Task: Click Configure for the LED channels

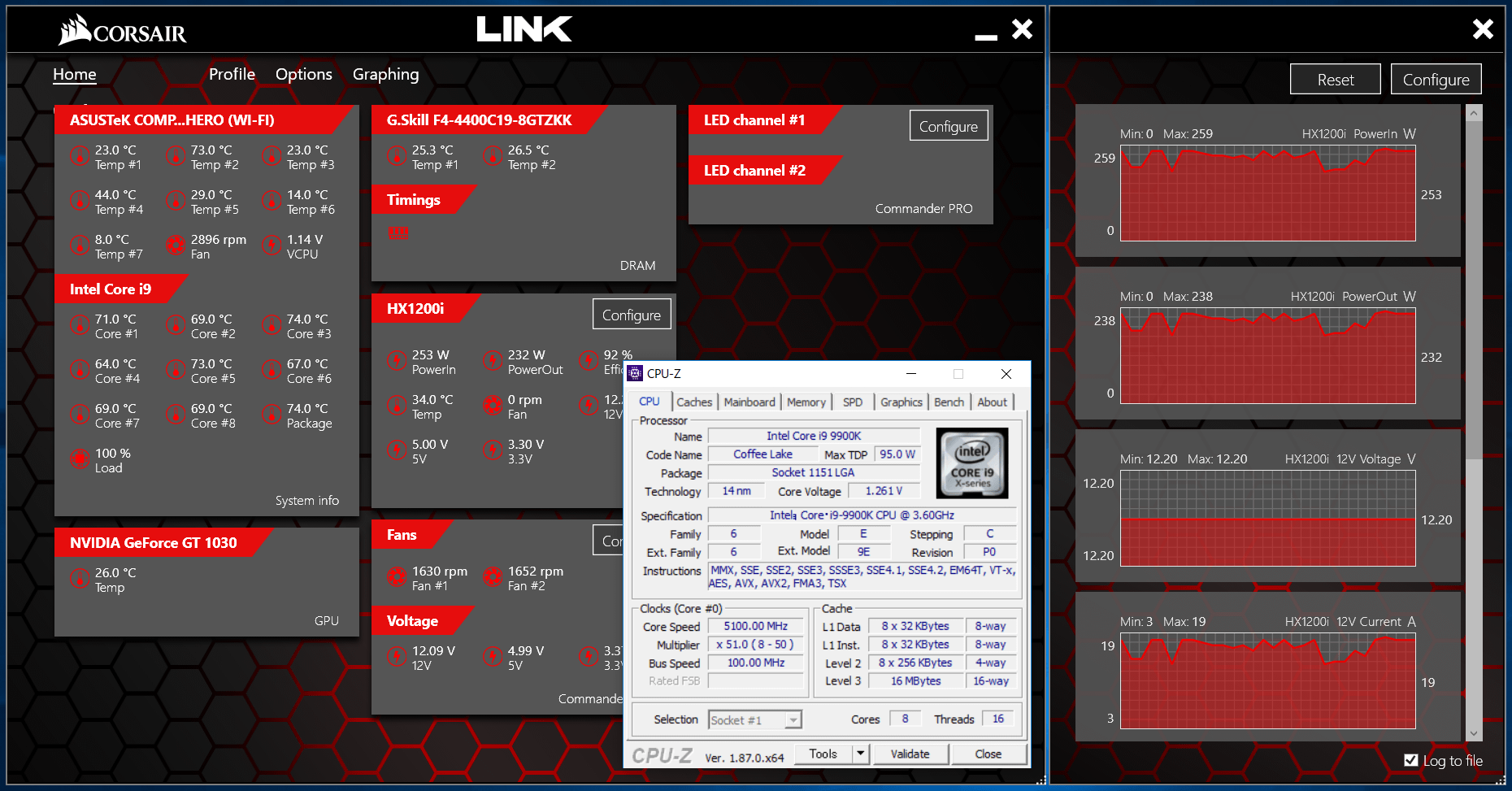Action: pos(949,126)
